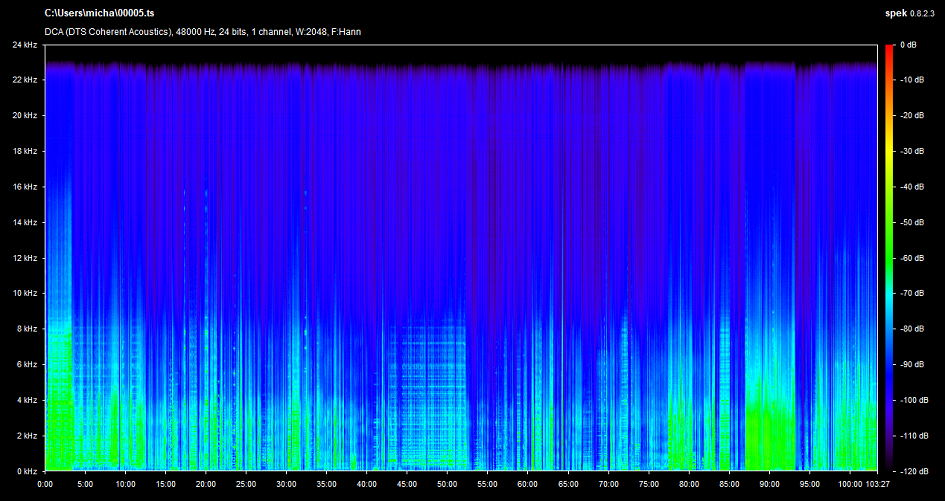
Task: Select the 50:00 time axis marker
Action: tap(447, 485)
